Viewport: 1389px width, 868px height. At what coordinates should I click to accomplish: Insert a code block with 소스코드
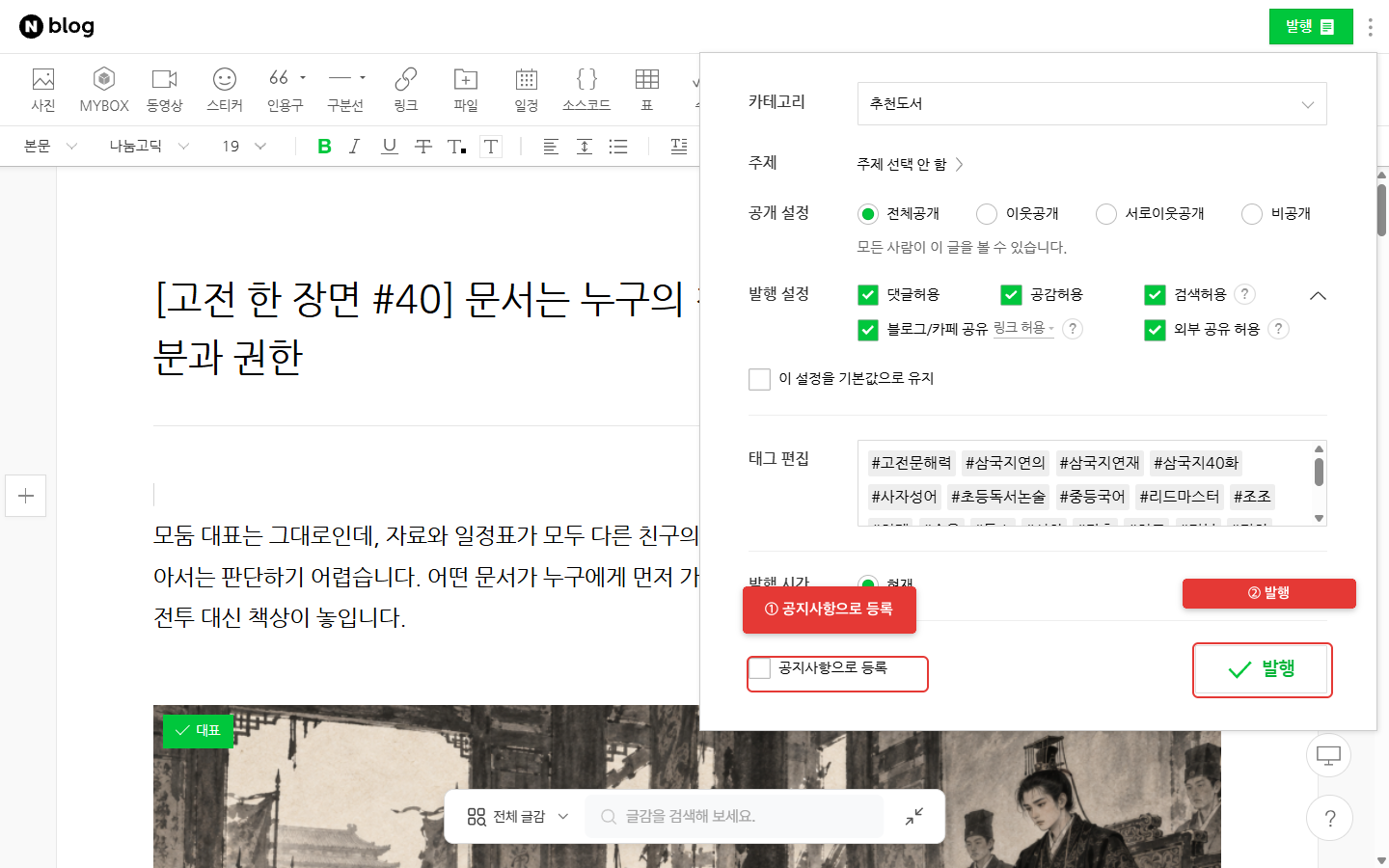[586, 90]
